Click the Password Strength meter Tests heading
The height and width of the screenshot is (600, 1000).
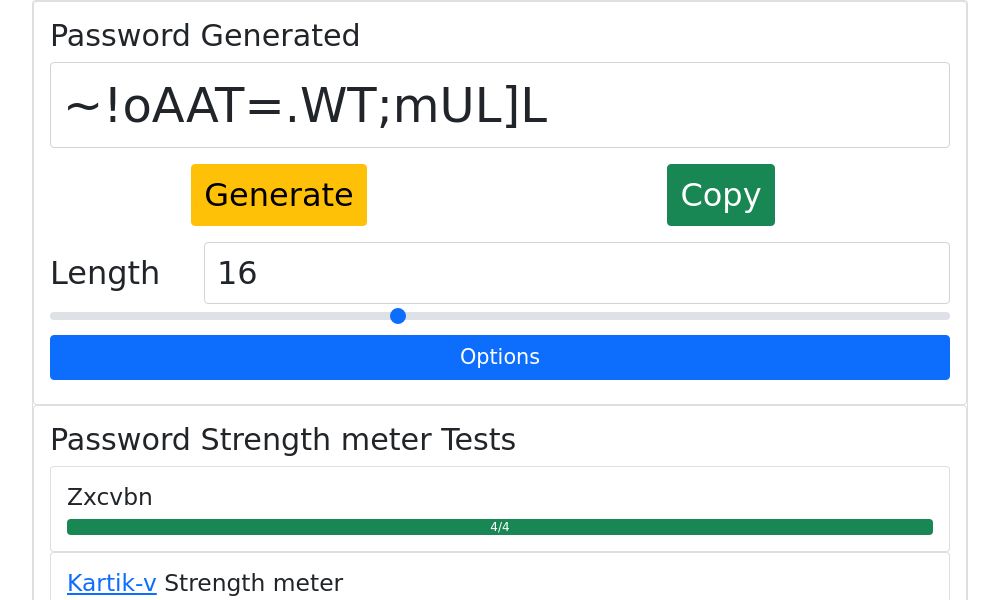[283, 440]
